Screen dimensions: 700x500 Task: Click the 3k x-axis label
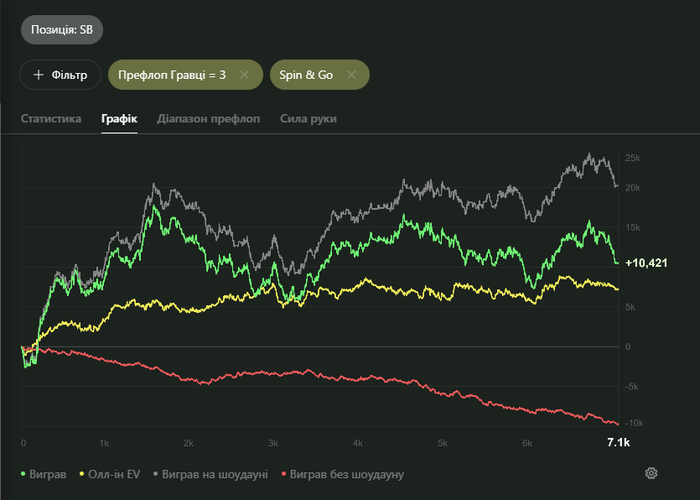[273, 443]
